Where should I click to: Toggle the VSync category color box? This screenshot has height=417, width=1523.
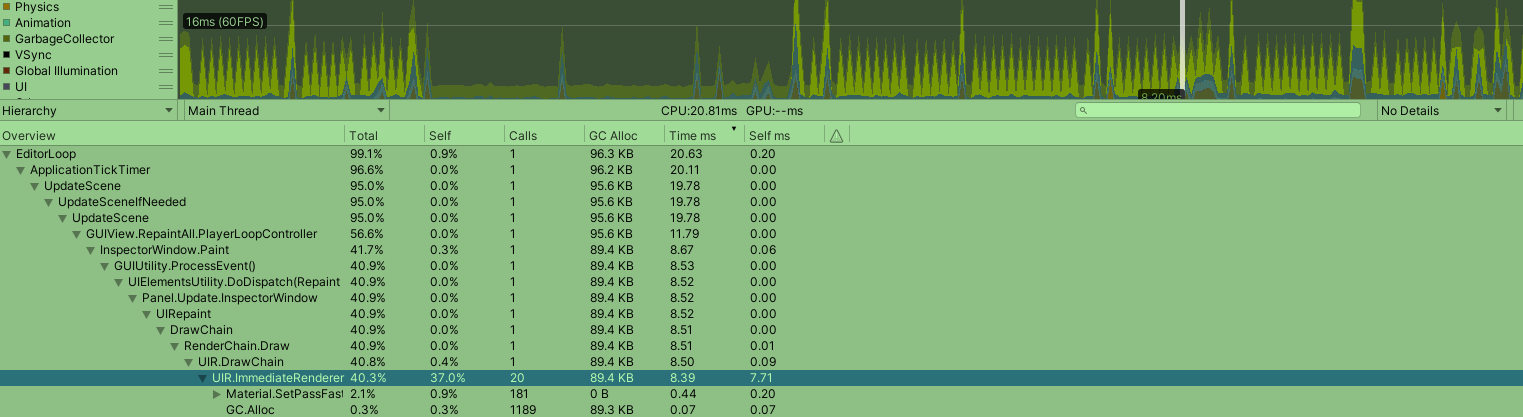[7, 55]
